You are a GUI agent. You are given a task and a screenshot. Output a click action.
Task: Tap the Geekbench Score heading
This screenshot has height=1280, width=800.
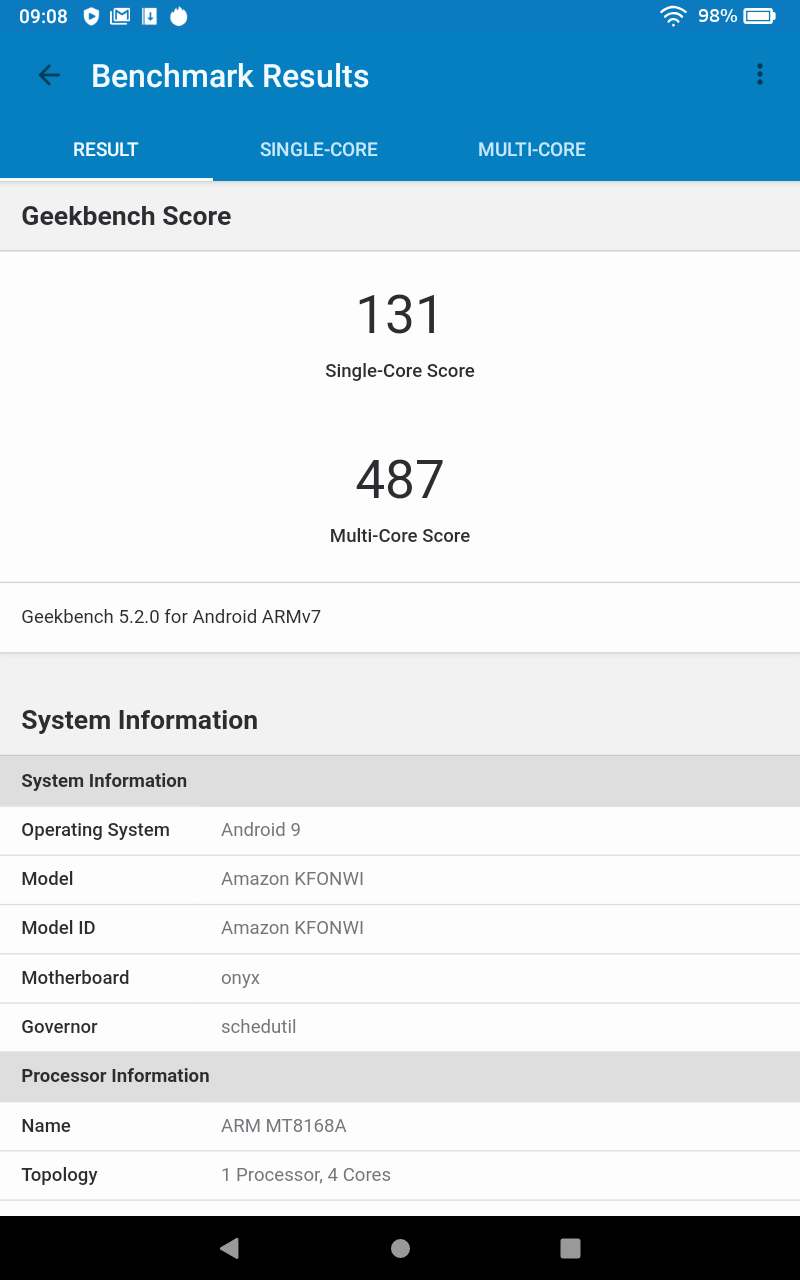(x=126, y=216)
